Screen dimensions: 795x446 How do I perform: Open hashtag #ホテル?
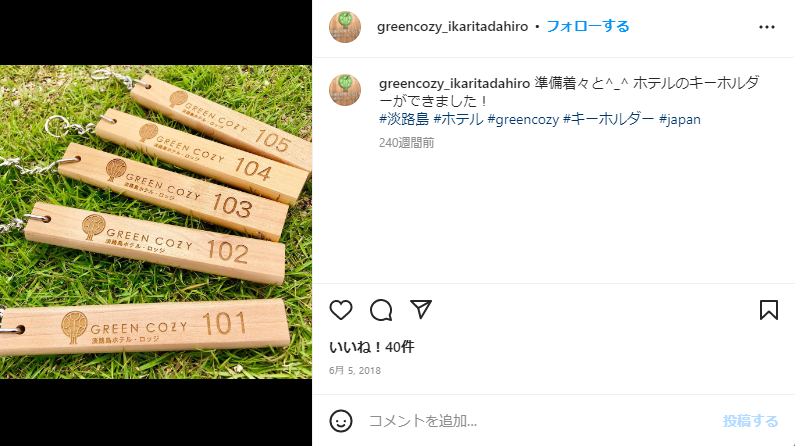pos(458,119)
